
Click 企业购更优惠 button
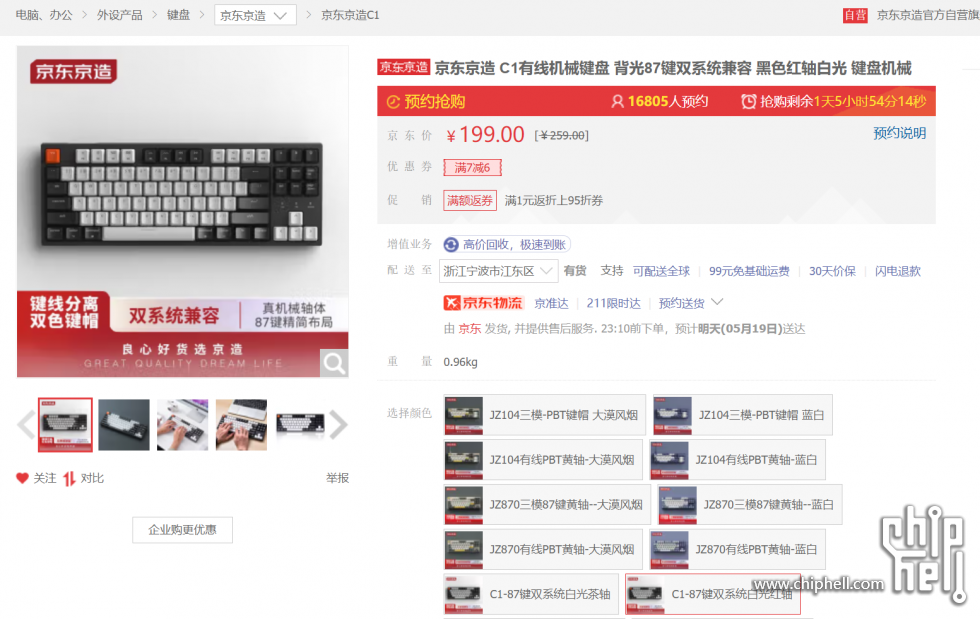(182, 530)
